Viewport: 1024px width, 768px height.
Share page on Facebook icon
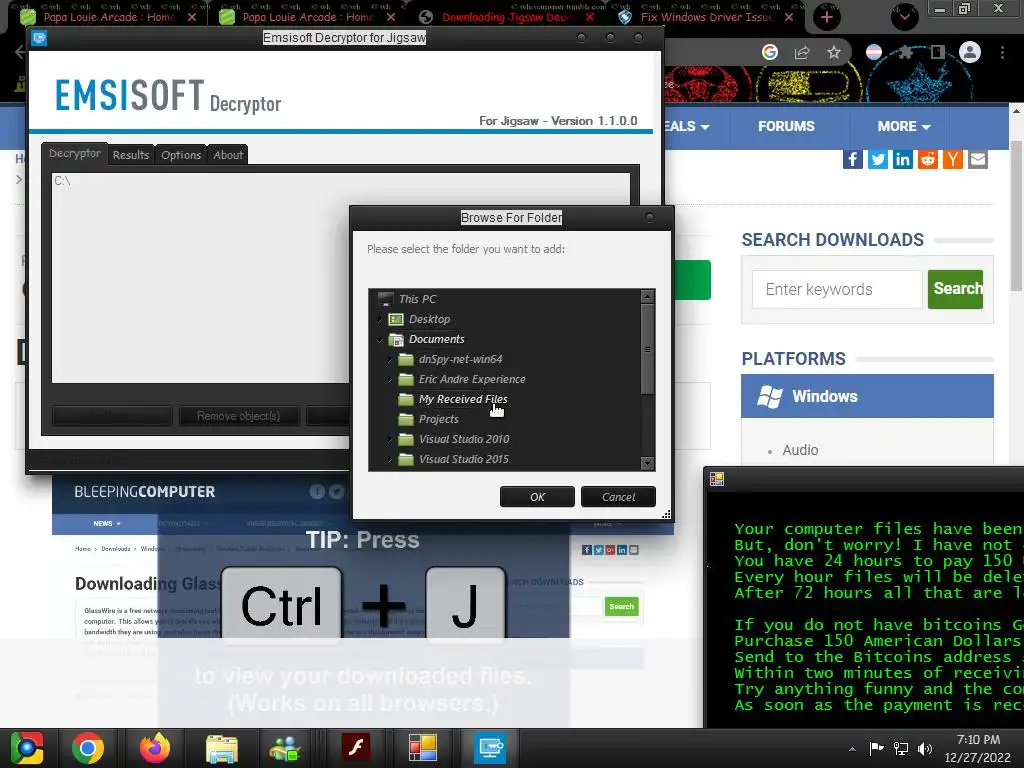(853, 159)
